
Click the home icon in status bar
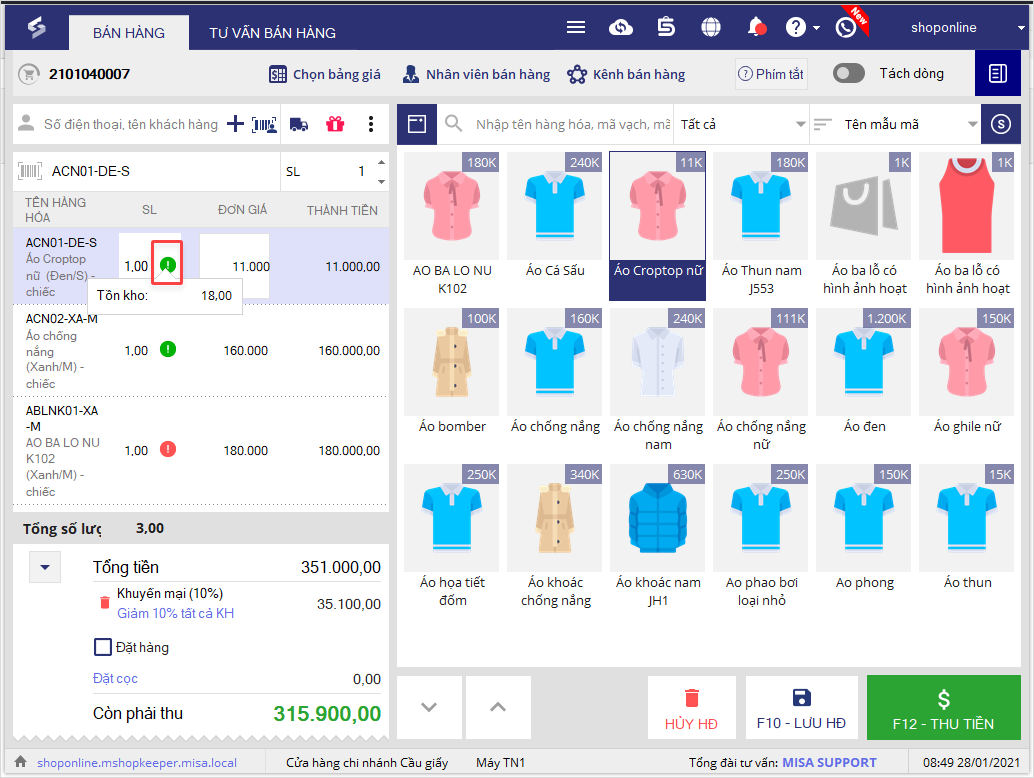[x=20, y=762]
